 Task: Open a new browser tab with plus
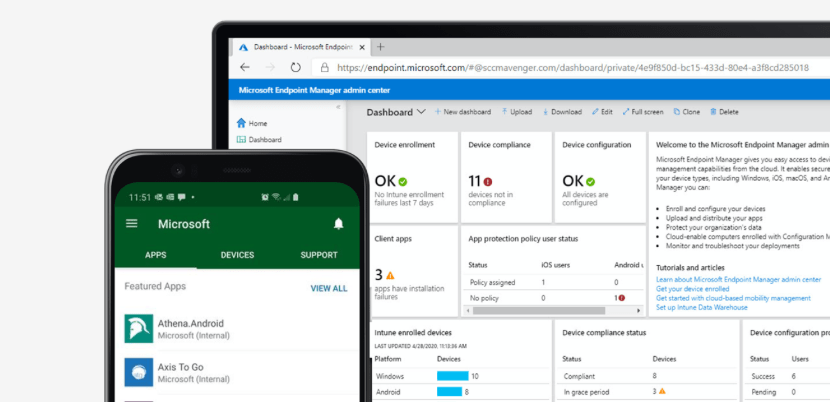click(x=380, y=47)
